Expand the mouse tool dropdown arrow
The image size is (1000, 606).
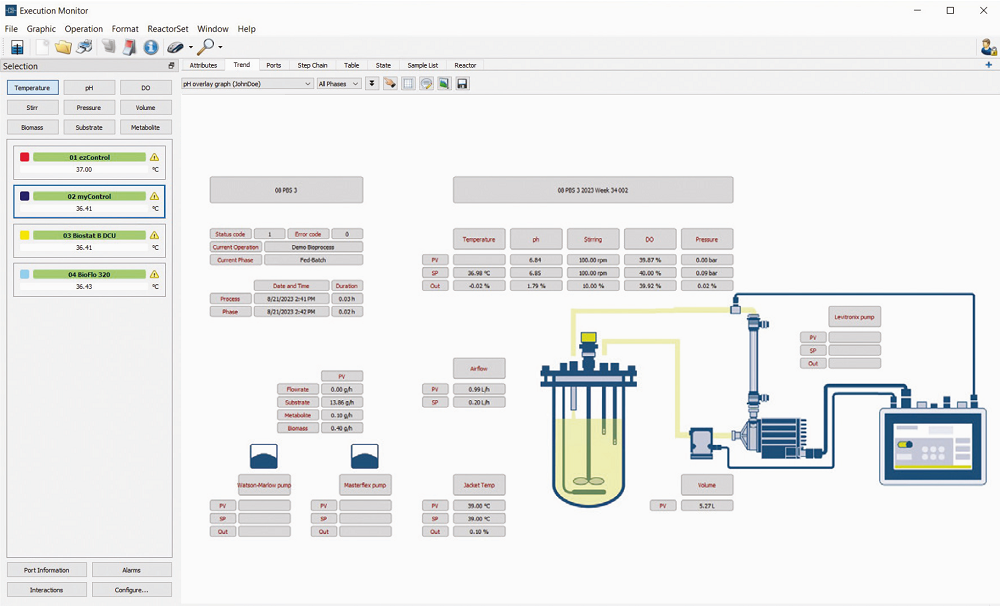coord(191,47)
